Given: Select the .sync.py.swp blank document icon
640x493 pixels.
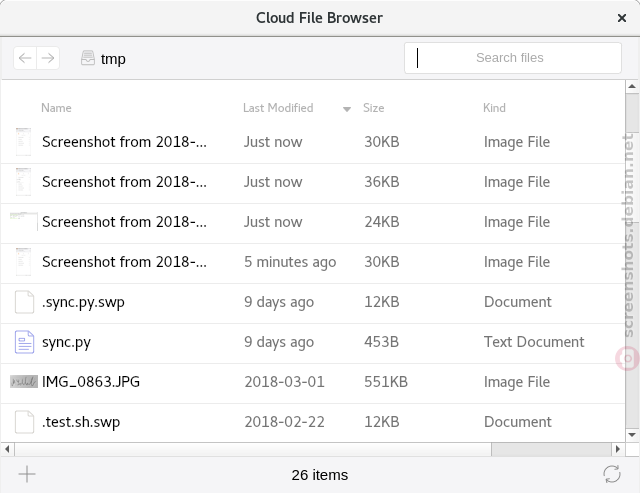Looking at the screenshot, I should pos(24,302).
